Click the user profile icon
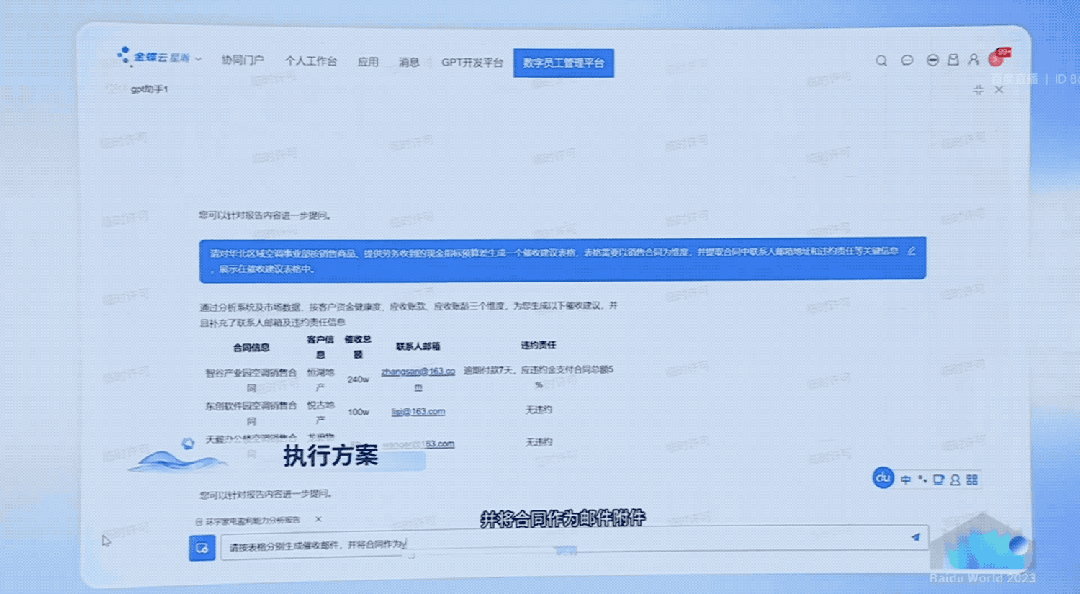 tap(973, 61)
